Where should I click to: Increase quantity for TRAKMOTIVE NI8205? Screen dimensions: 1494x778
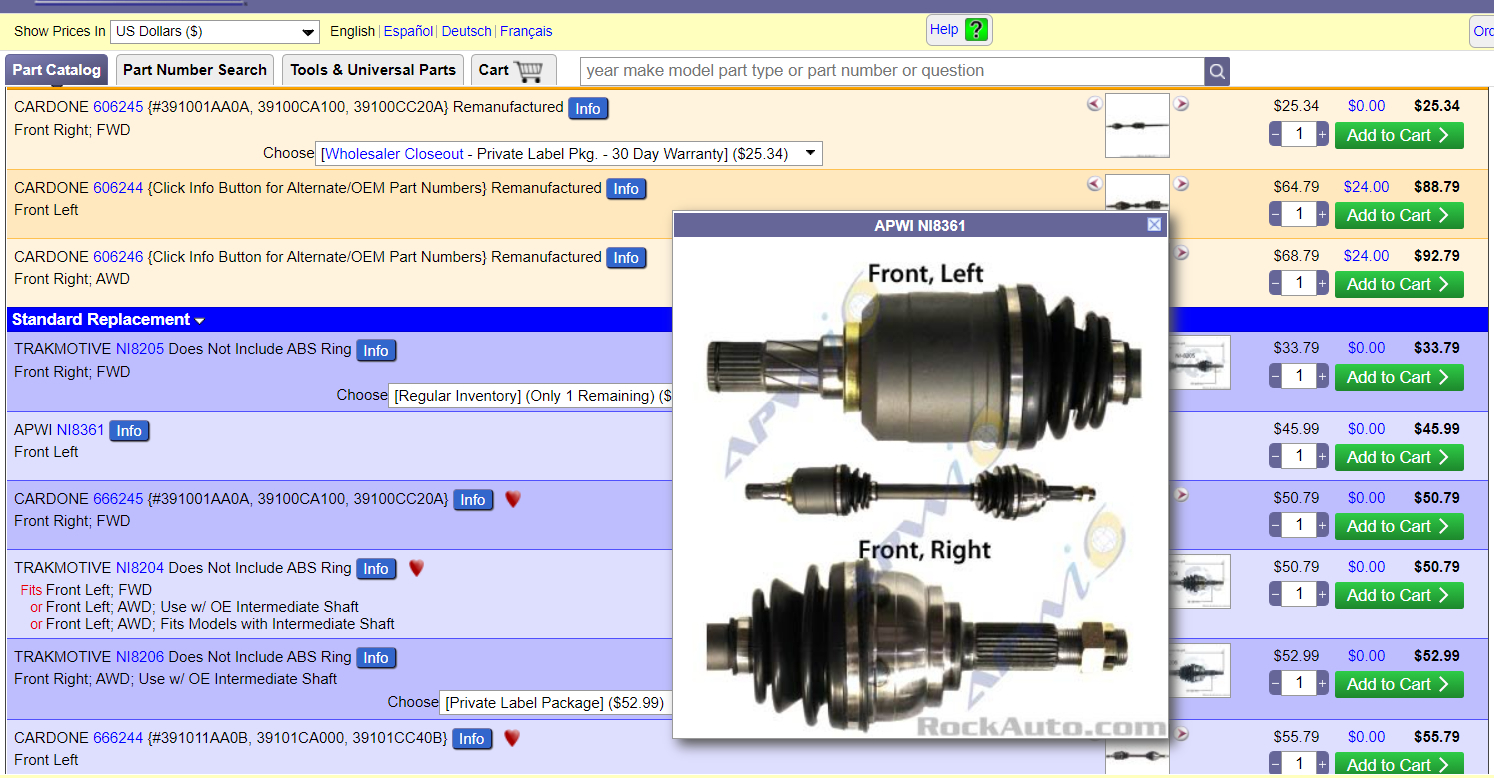pos(1323,377)
